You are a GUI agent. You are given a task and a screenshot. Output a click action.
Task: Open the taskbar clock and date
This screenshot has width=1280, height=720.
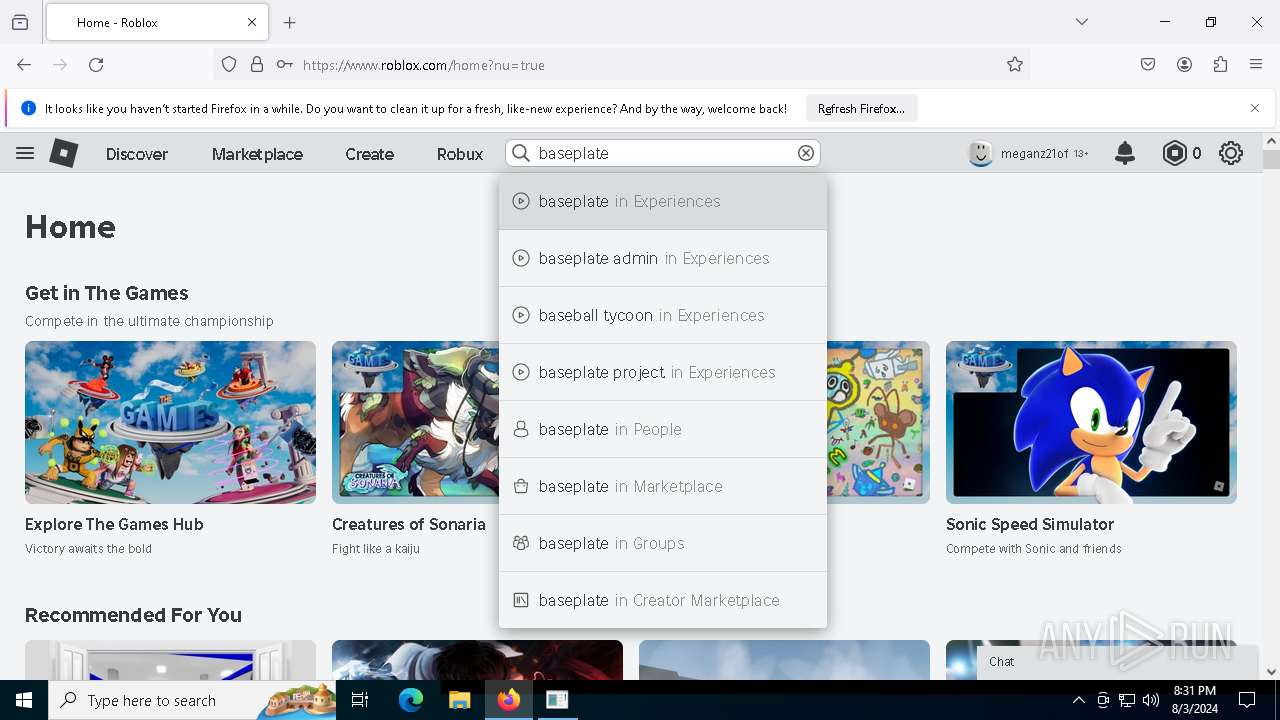[x=1194, y=700]
